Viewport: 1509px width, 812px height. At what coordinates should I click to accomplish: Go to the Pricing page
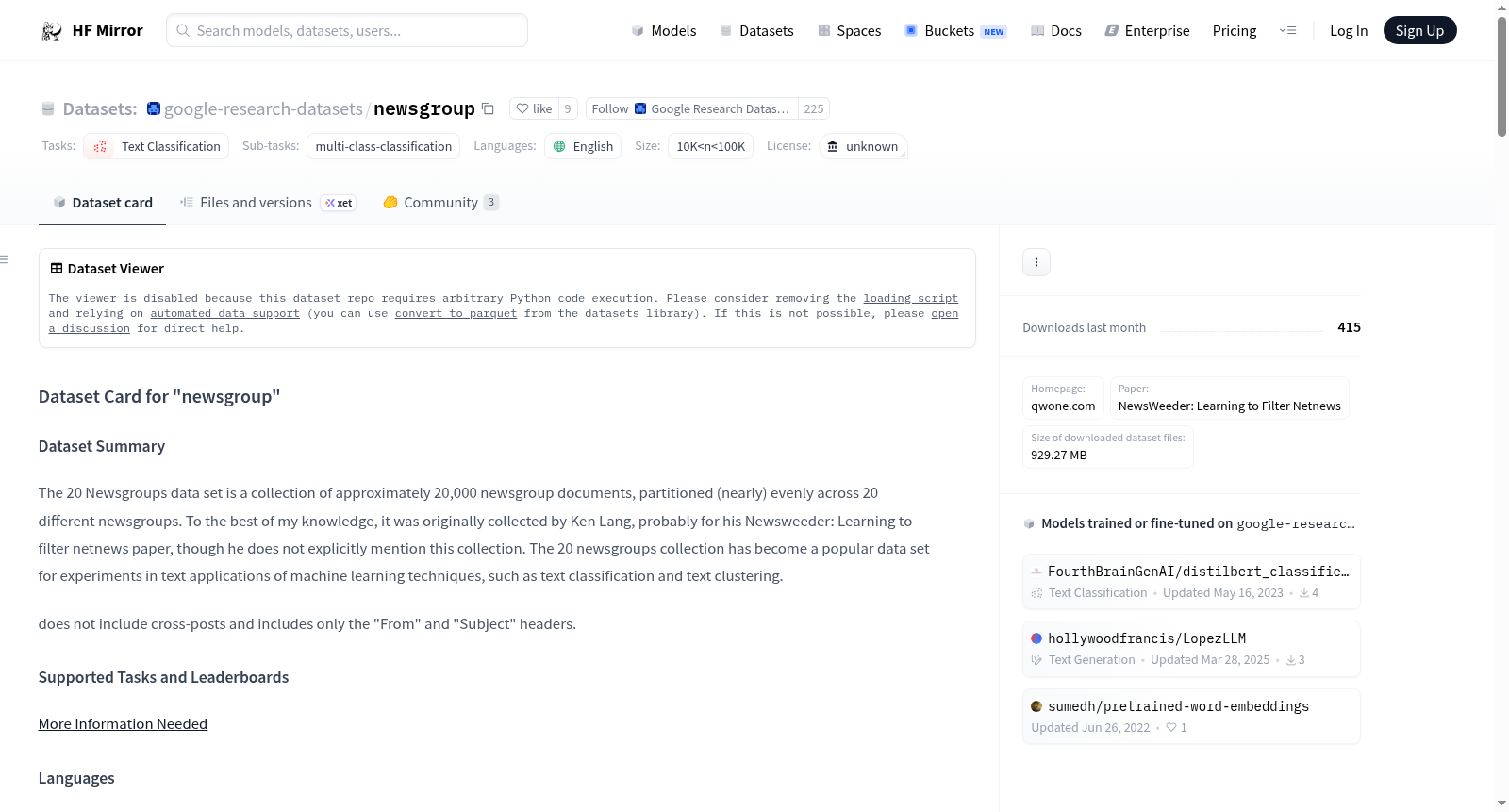1235,31
